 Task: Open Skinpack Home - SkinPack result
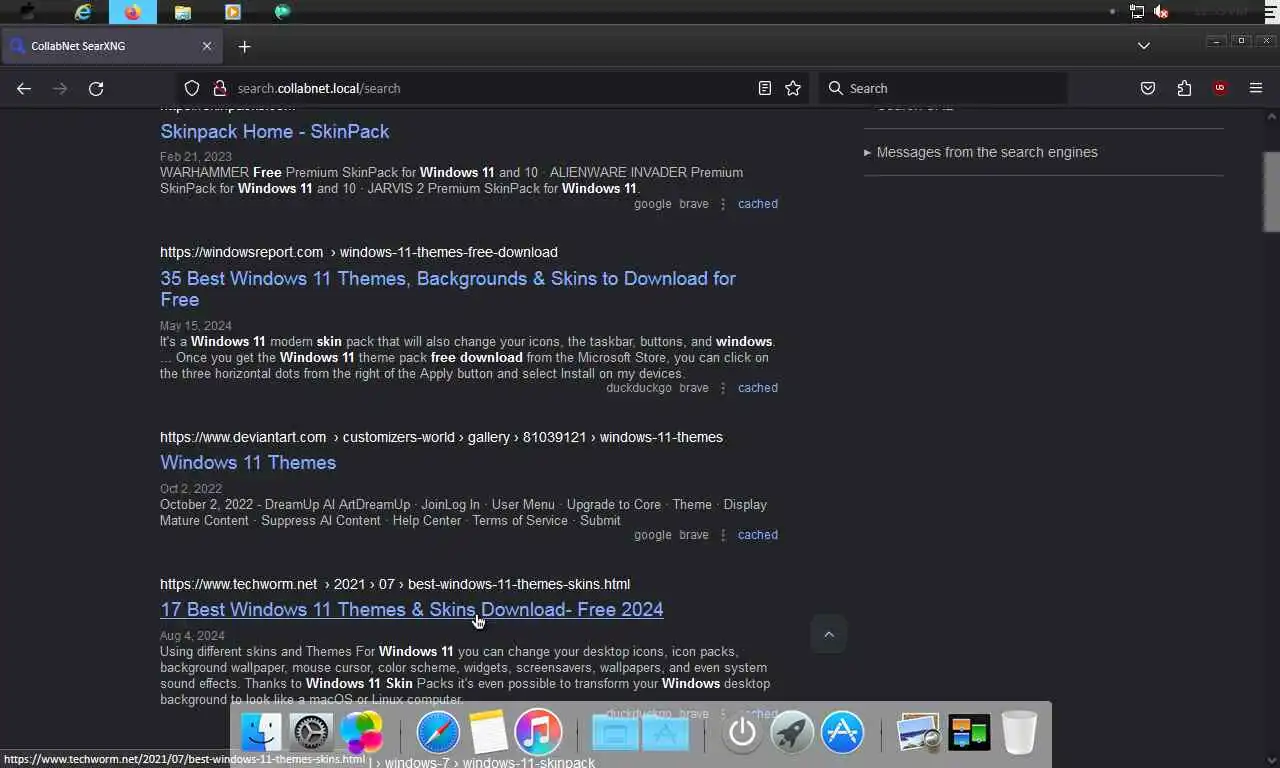pyautogui.click(x=275, y=131)
